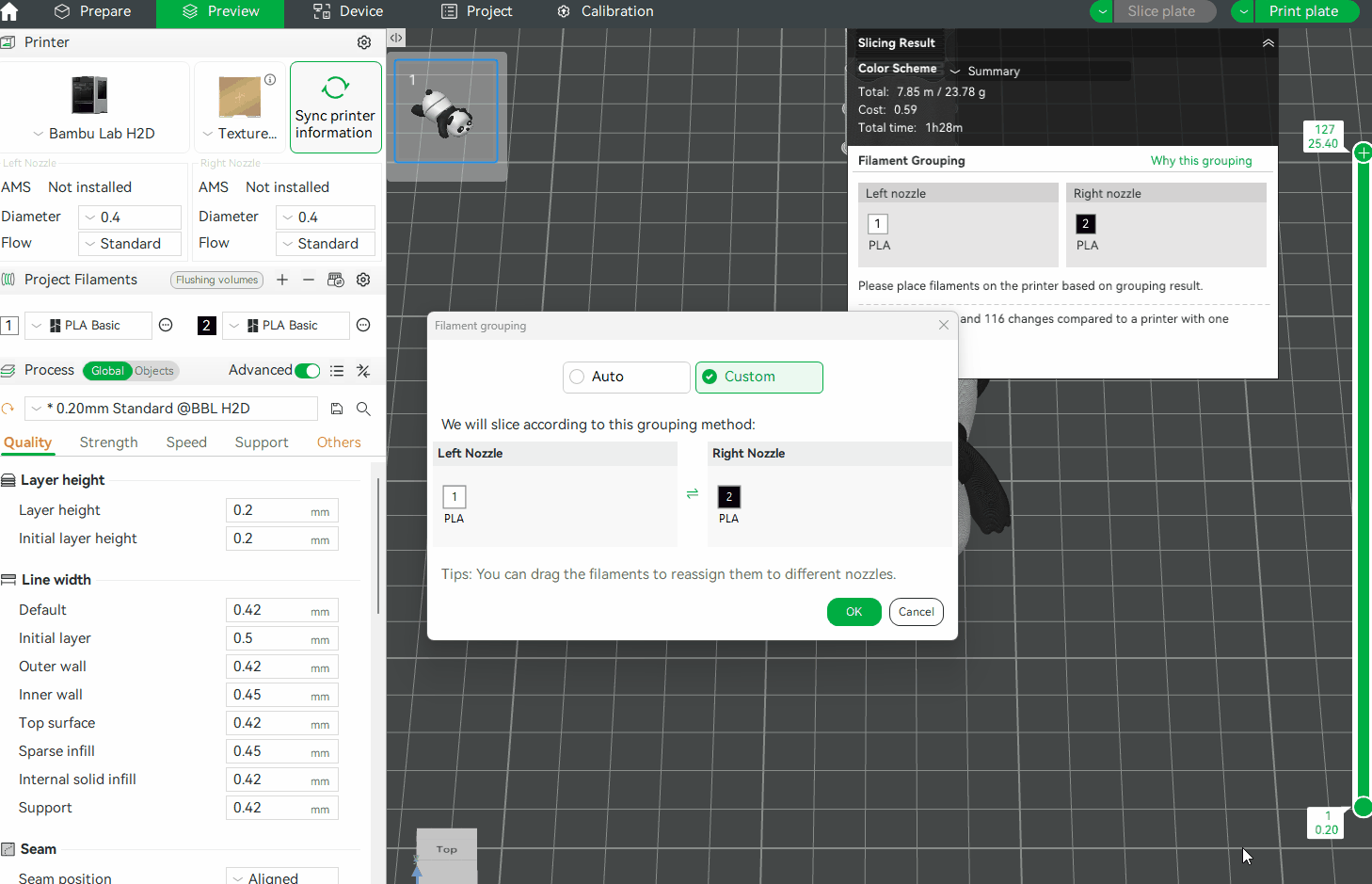1372x884 pixels.
Task: Click the remove filament minus icon
Action: tap(309, 280)
